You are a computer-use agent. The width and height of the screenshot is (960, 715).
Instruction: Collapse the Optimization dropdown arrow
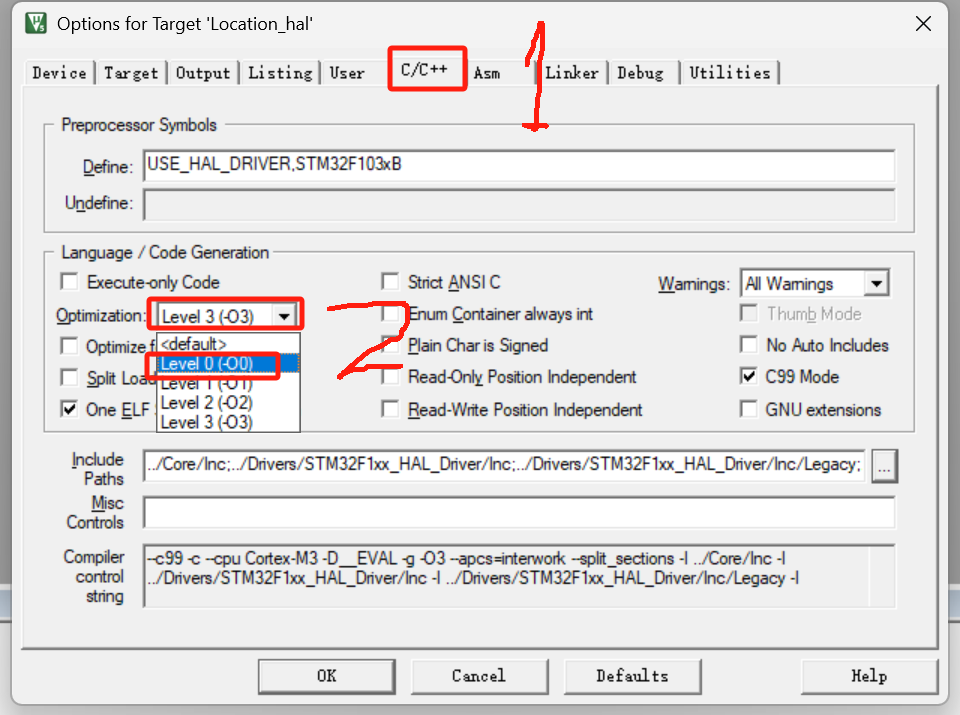click(284, 316)
